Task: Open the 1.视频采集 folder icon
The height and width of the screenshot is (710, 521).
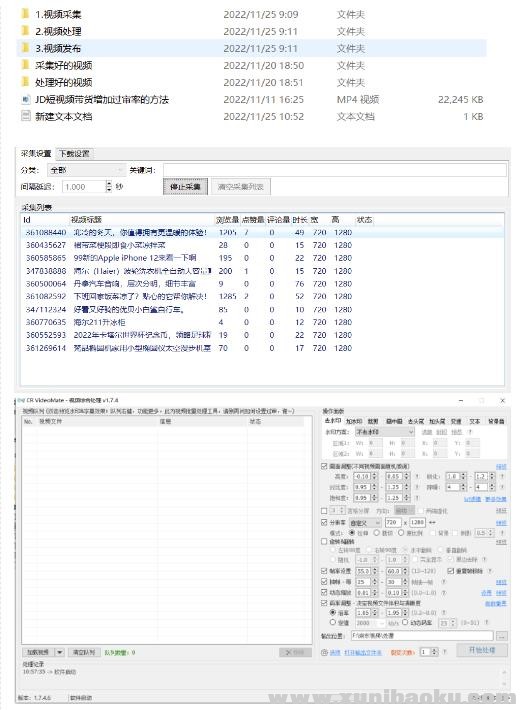Action: (26, 14)
